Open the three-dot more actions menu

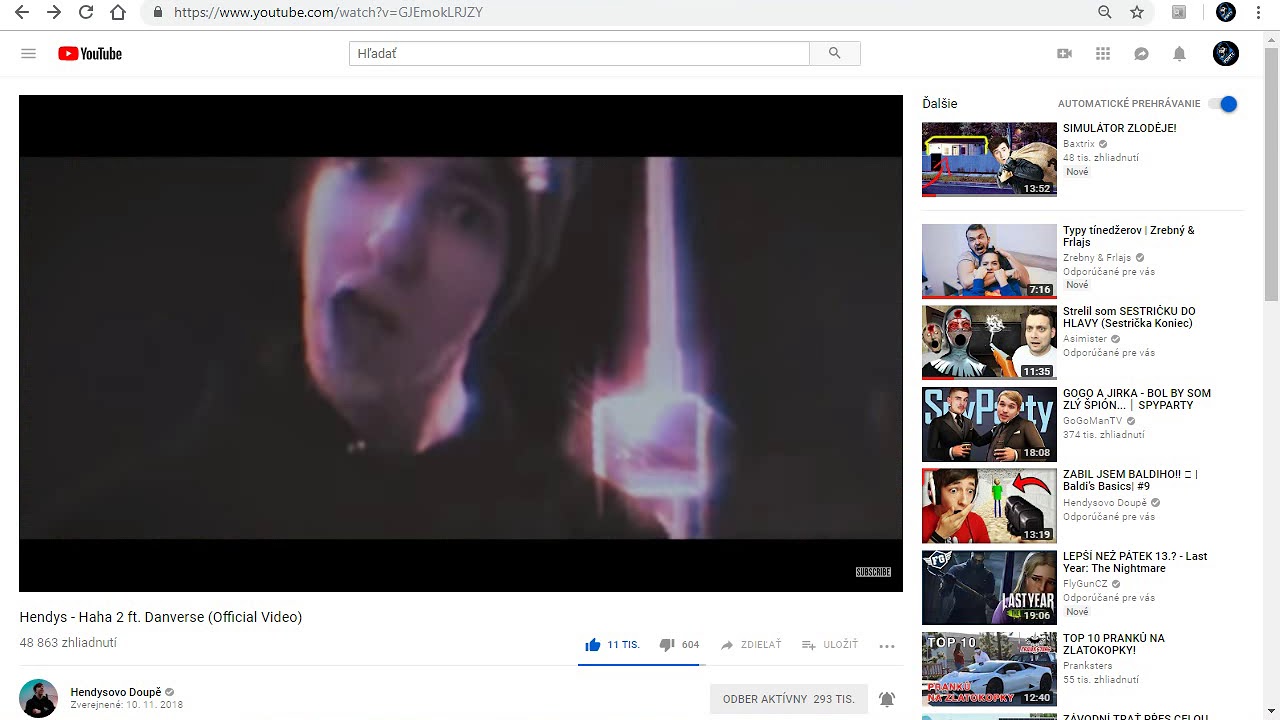(x=887, y=646)
